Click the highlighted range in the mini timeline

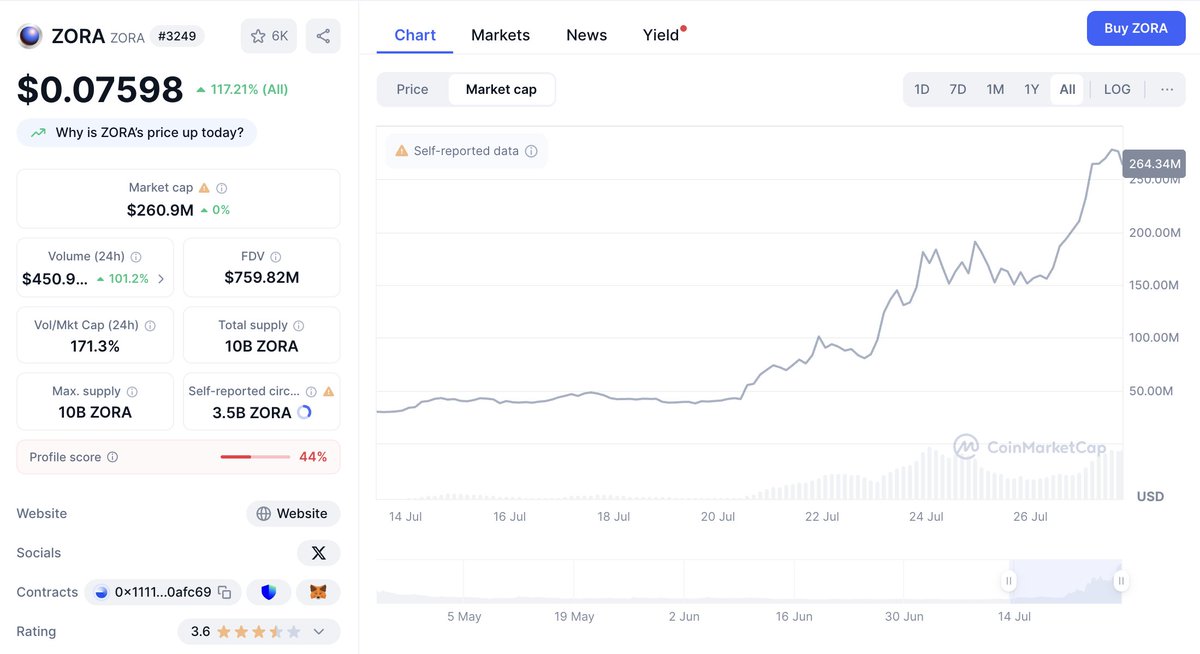coord(1065,581)
